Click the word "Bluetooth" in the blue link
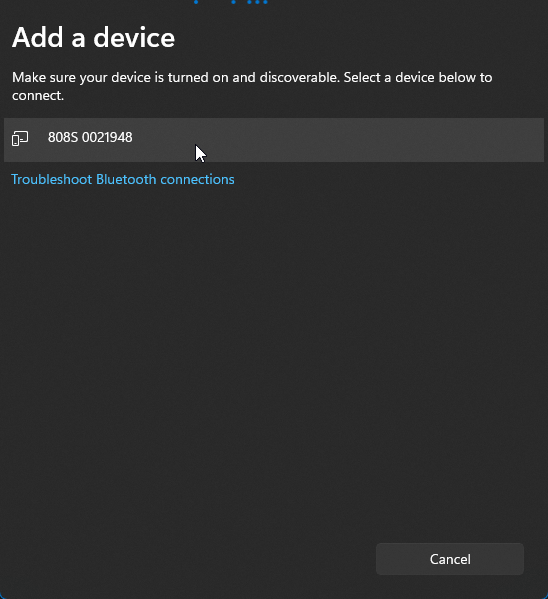The height and width of the screenshot is (599, 548). click(x=126, y=180)
